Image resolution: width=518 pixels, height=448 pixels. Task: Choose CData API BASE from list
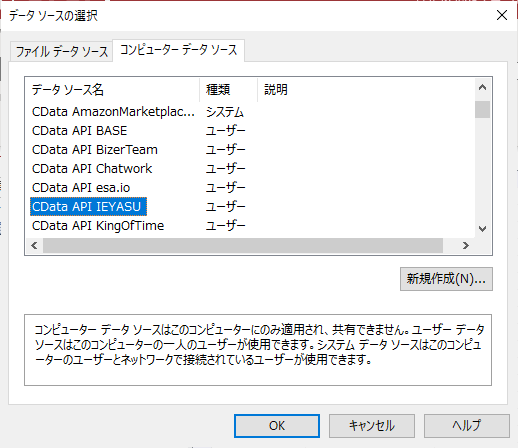(79, 131)
